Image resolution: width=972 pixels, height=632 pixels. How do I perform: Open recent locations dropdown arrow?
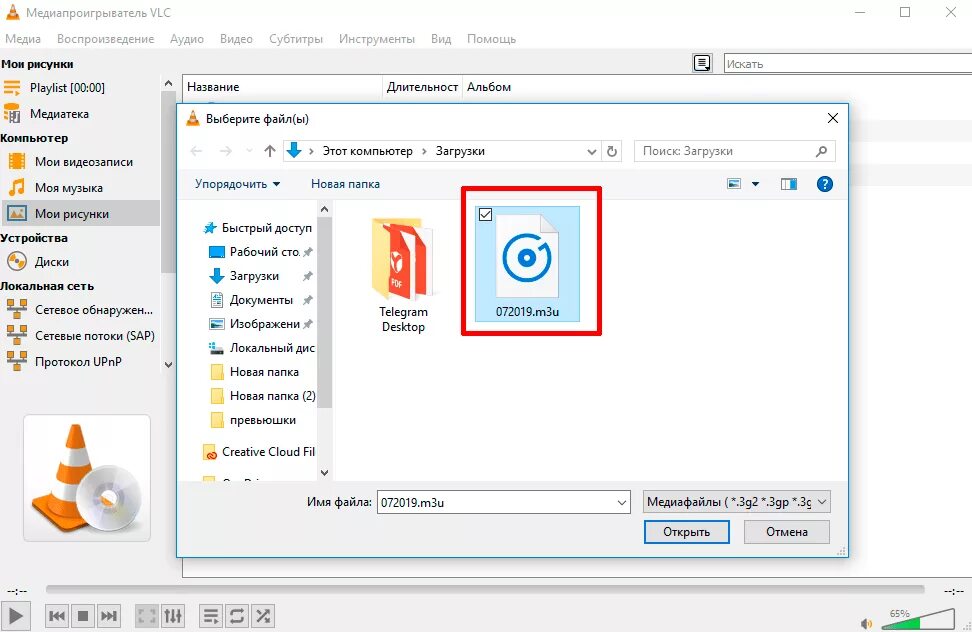(x=249, y=151)
